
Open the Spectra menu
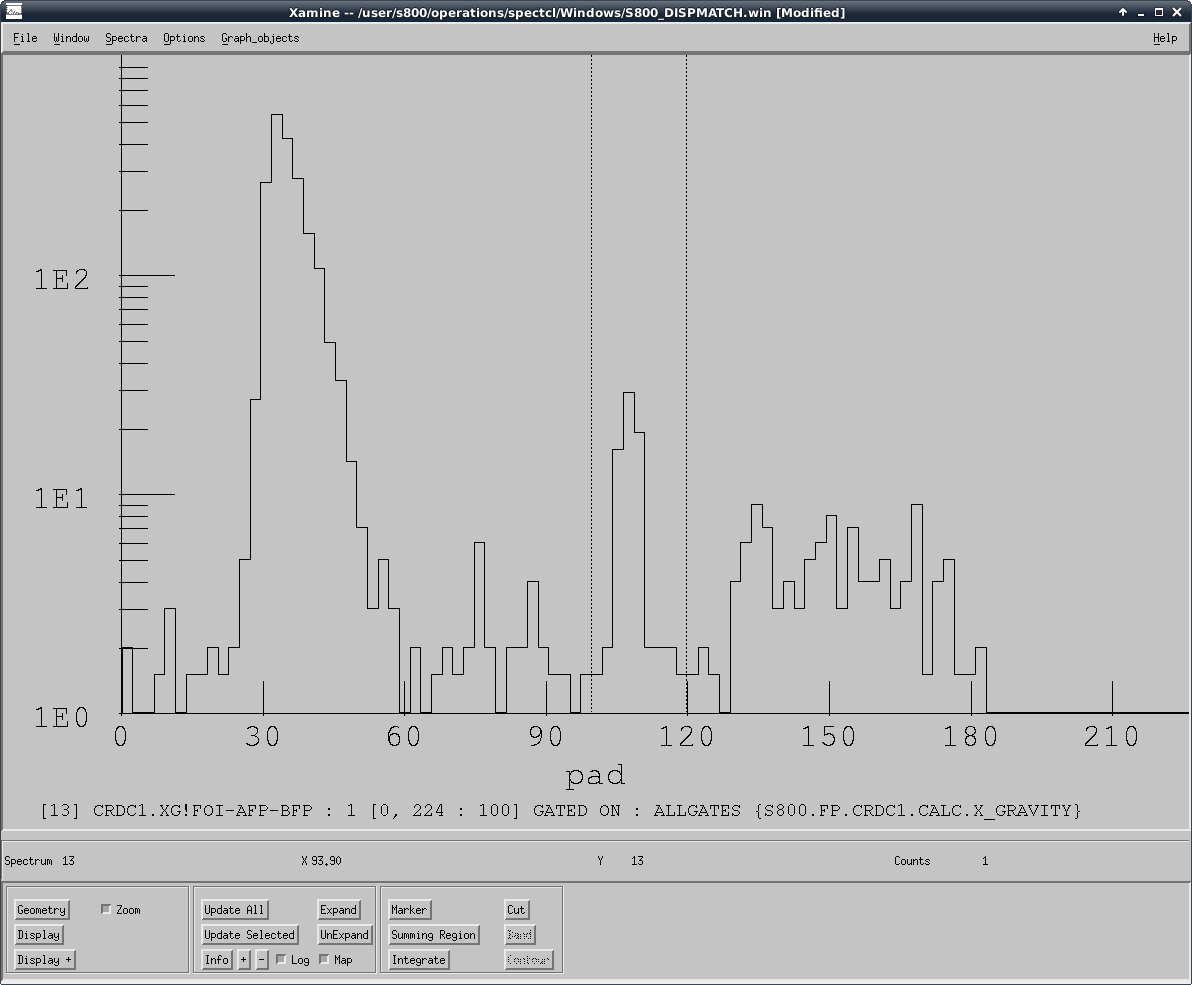pos(126,38)
